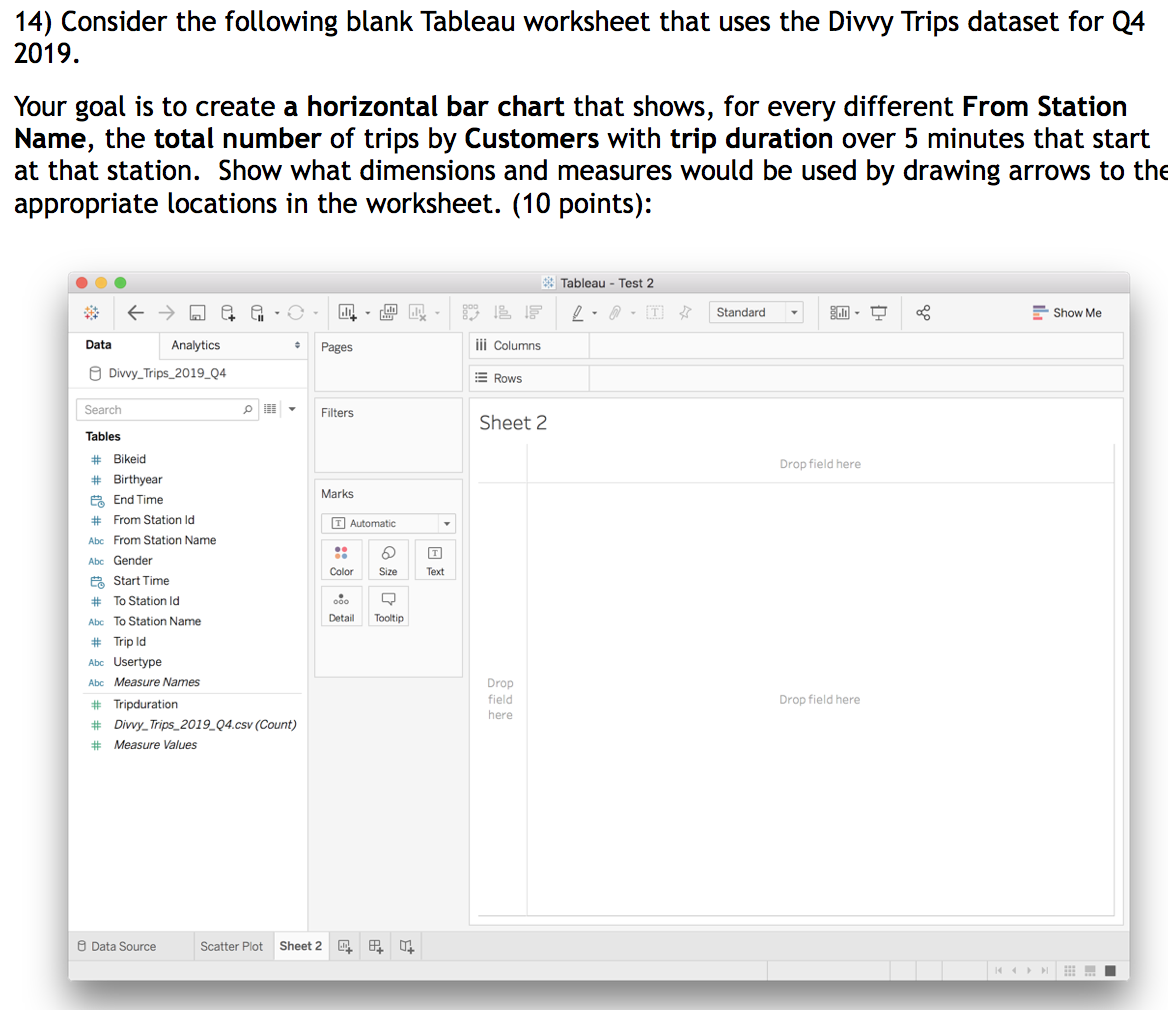This screenshot has height=1010, width=1168.
Task: Select the Detail shelf on Marks card
Action: [x=341, y=606]
